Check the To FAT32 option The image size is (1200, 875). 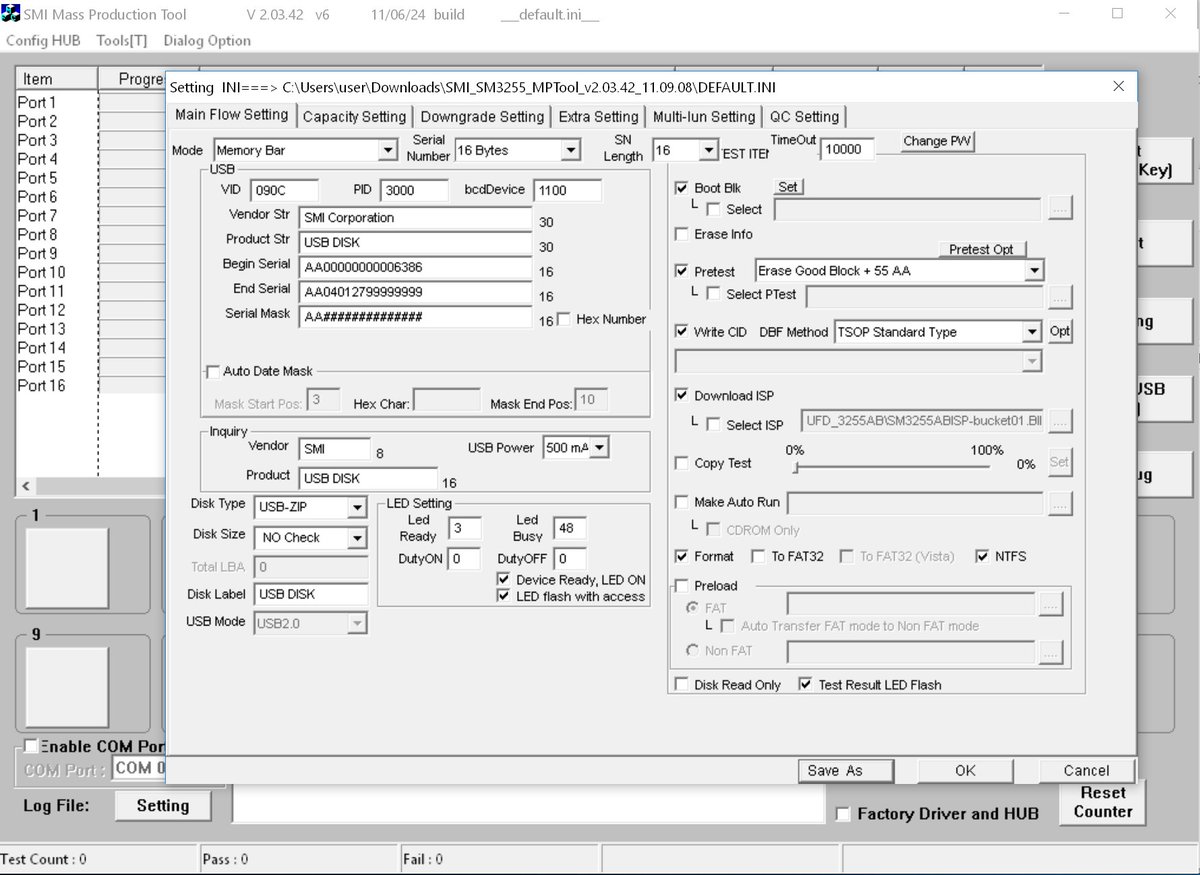[x=759, y=557]
